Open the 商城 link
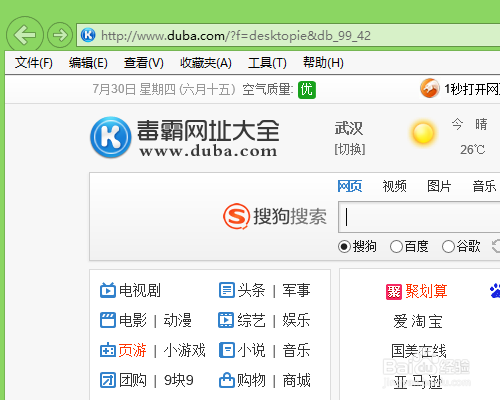Screen dimensions: 500x400 point(296,380)
